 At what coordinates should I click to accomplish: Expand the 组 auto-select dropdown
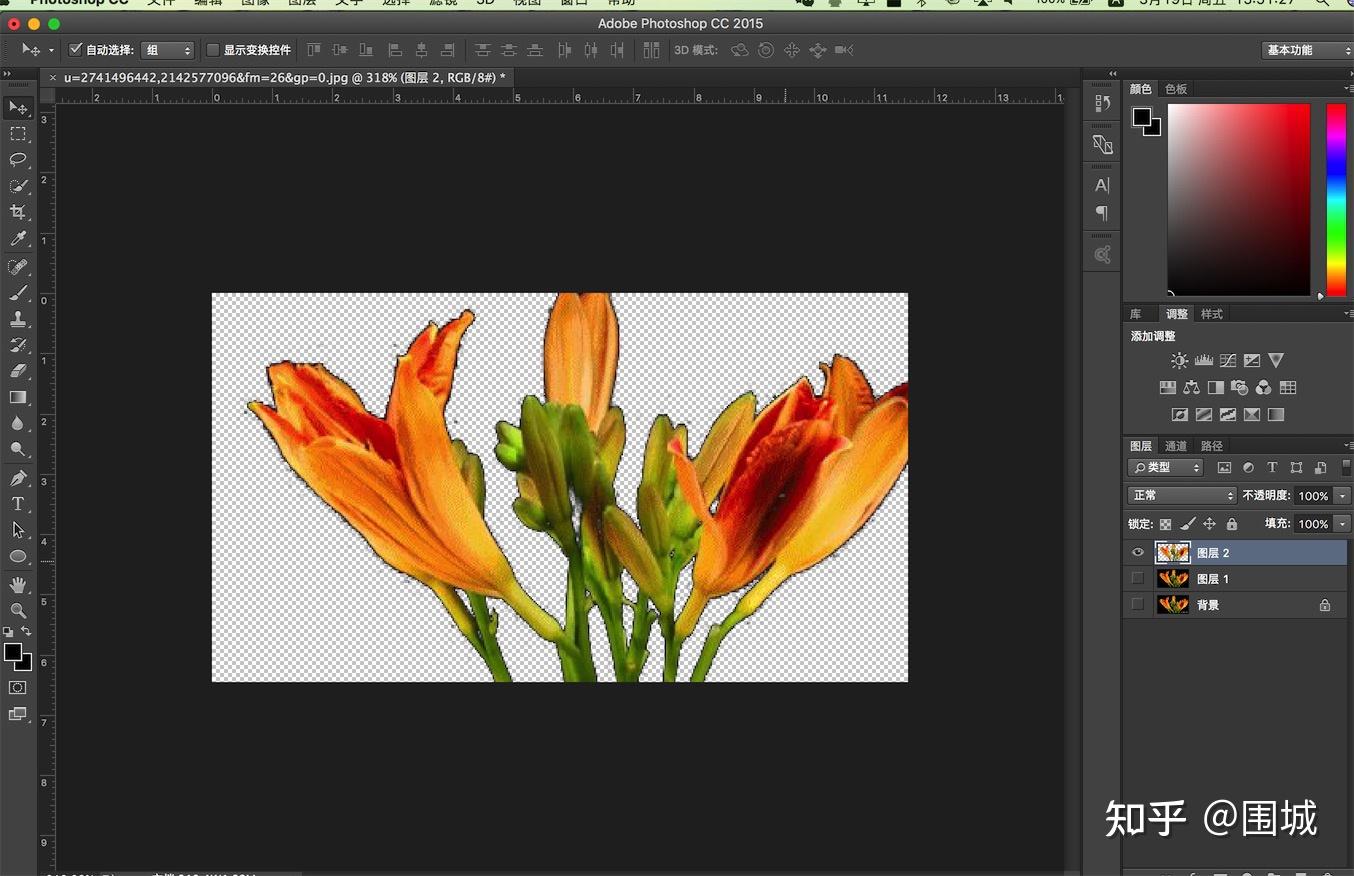tap(167, 50)
